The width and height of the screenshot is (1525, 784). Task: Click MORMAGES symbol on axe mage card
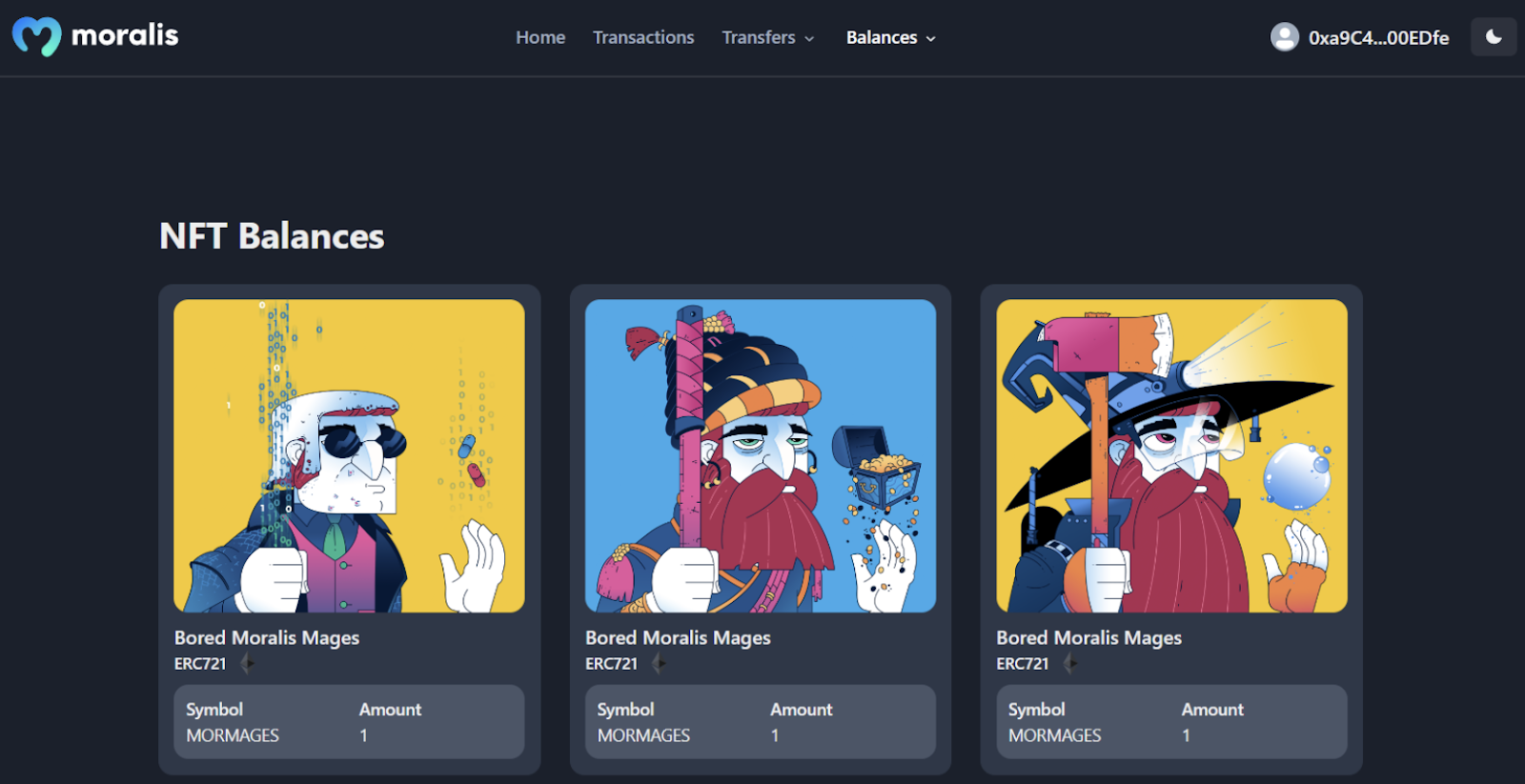click(x=1055, y=735)
